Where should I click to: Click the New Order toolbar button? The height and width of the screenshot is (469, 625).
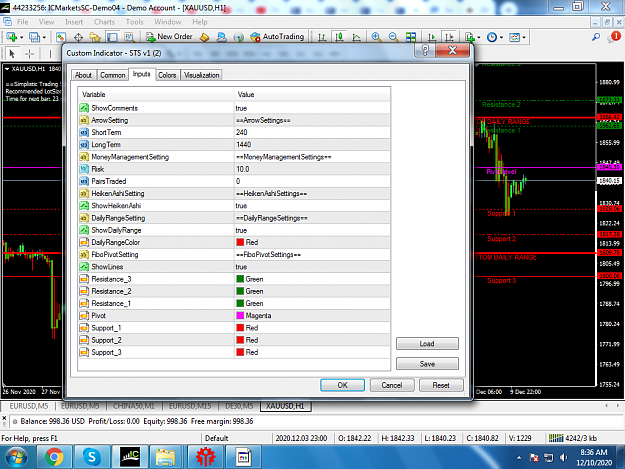(169, 37)
